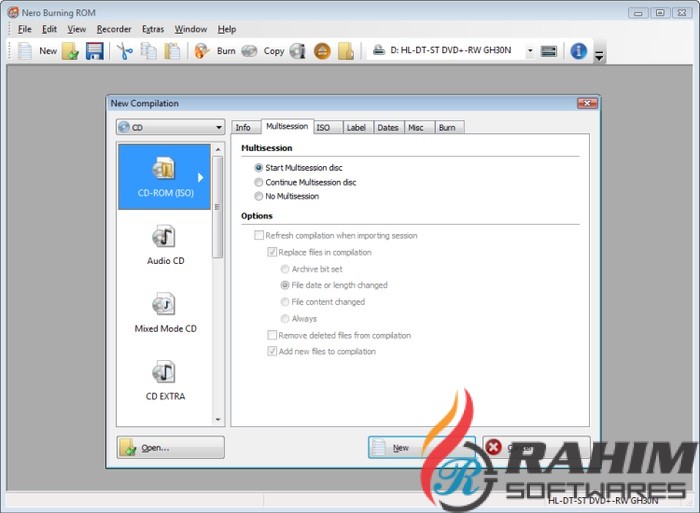Click the Burn flame icon

click(202, 51)
